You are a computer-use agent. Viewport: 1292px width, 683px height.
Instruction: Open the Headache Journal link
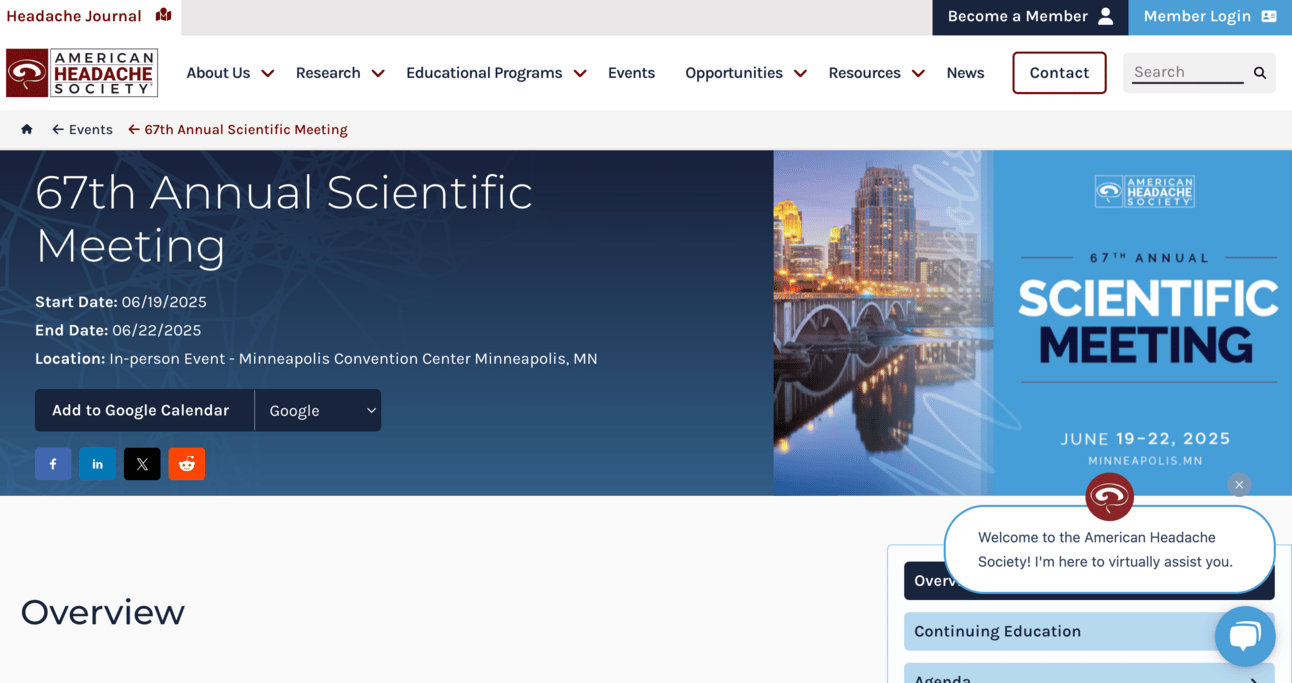coord(74,16)
